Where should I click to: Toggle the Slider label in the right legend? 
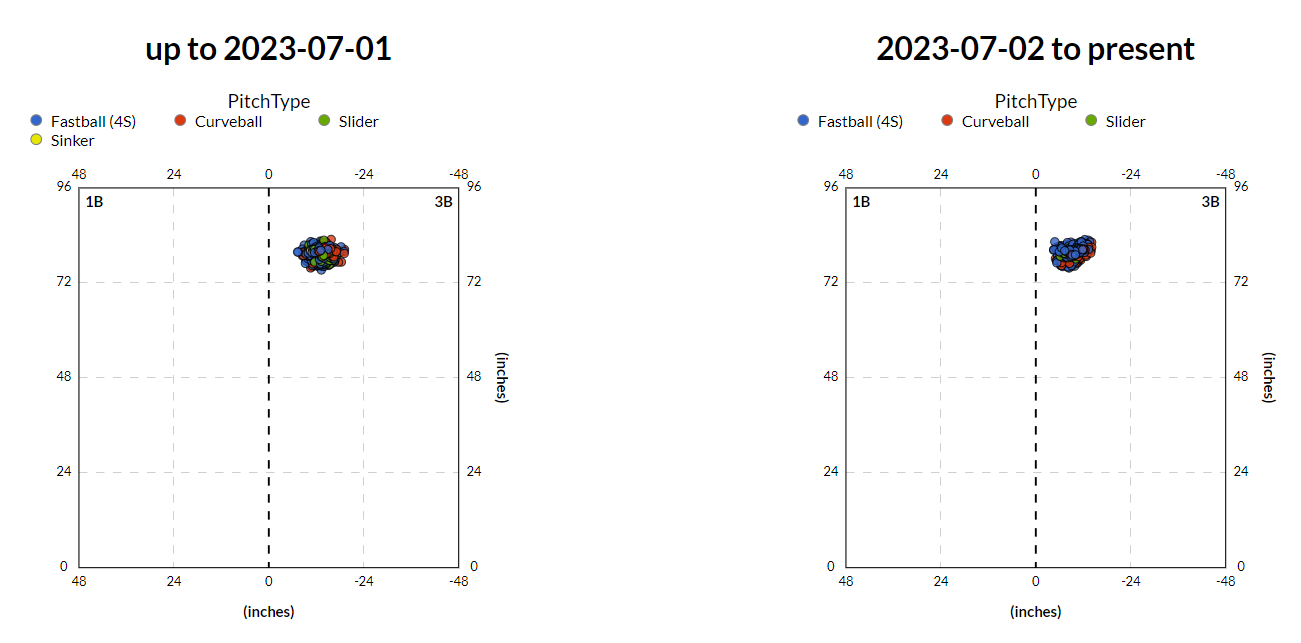coord(1126,122)
